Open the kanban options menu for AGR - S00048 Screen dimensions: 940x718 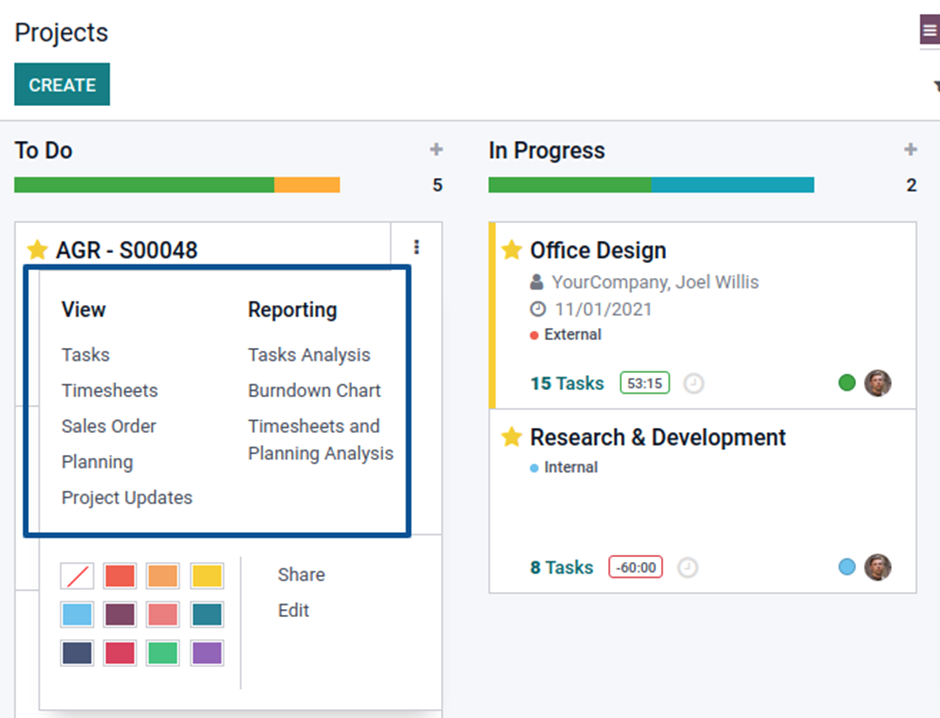pyautogui.click(x=417, y=247)
